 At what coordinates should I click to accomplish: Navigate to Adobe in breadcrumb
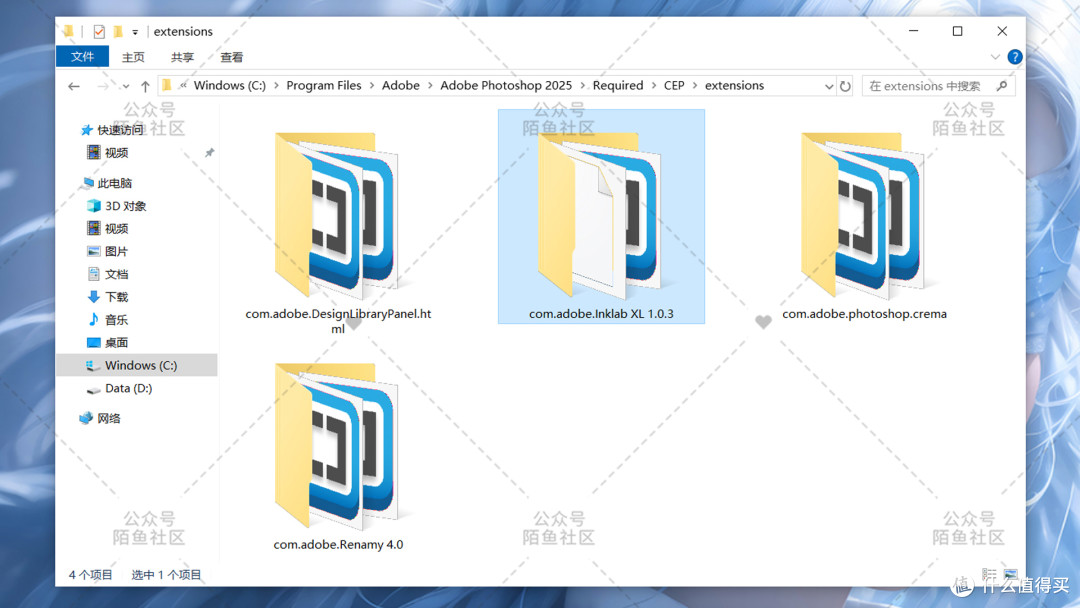click(x=401, y=85)
